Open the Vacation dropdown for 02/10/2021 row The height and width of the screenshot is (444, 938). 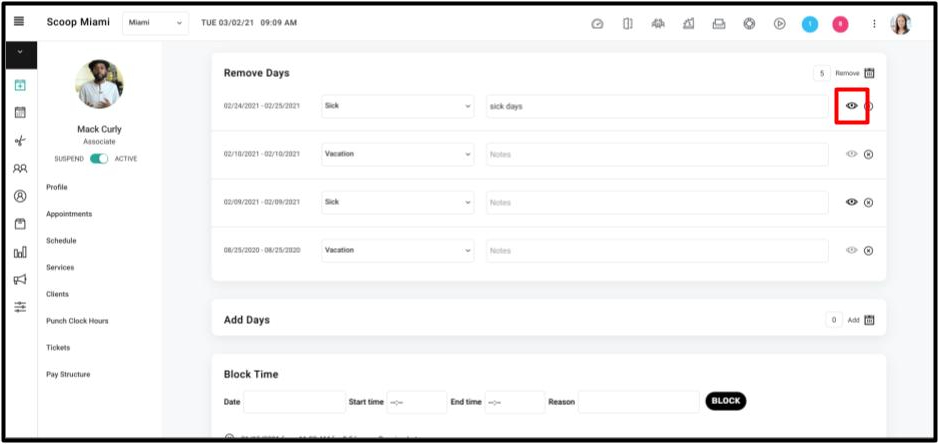pos(398,154)
